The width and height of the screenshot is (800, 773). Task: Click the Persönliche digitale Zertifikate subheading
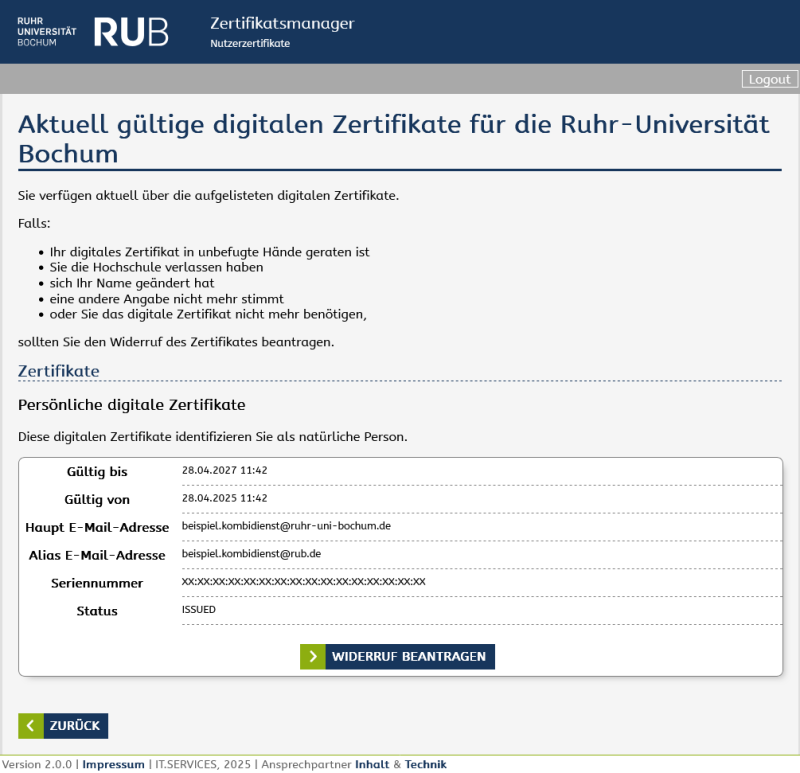click(131, 405)
